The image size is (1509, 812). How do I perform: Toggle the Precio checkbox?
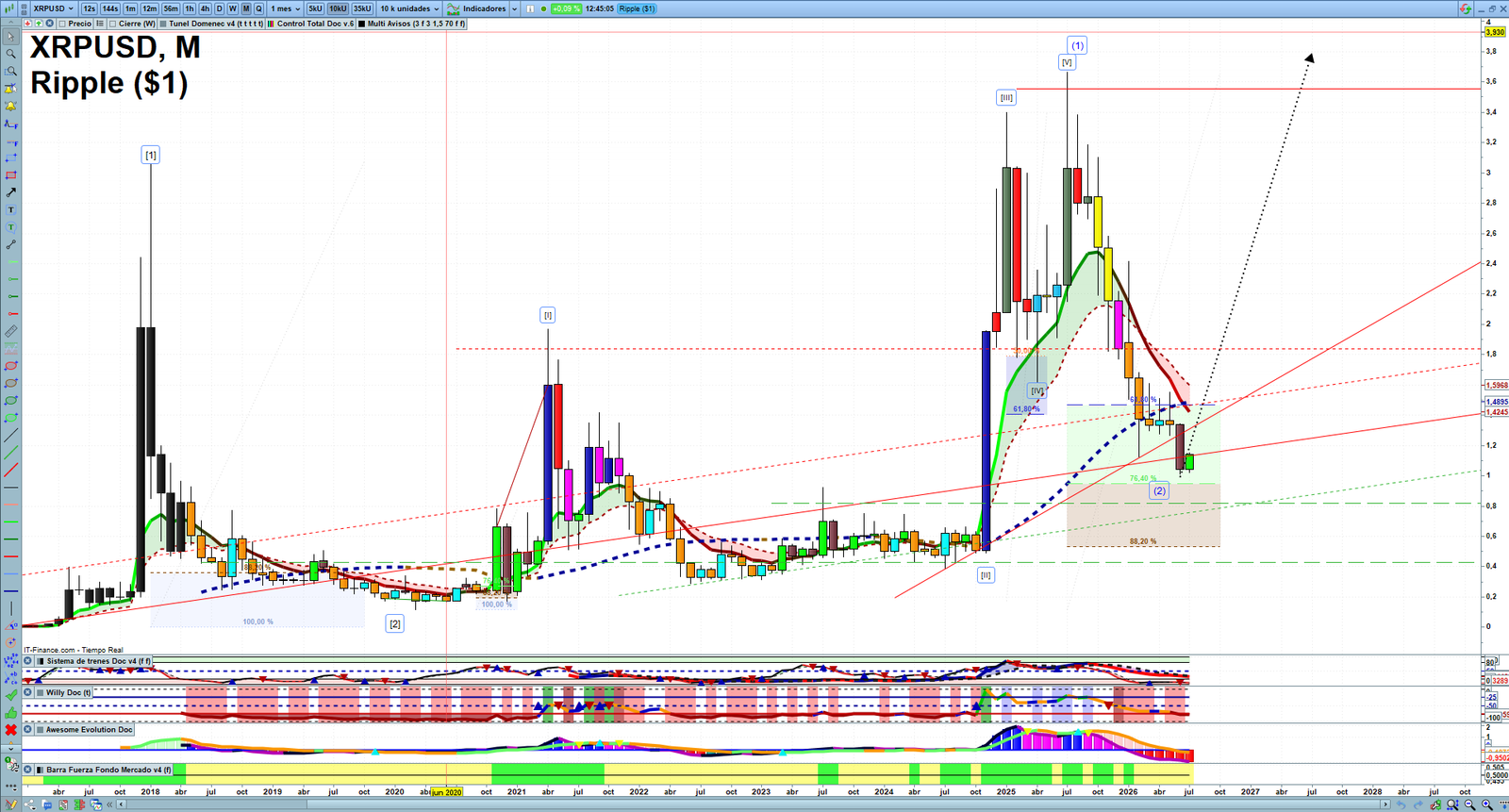pyautogui.click(x=62, y=24)
